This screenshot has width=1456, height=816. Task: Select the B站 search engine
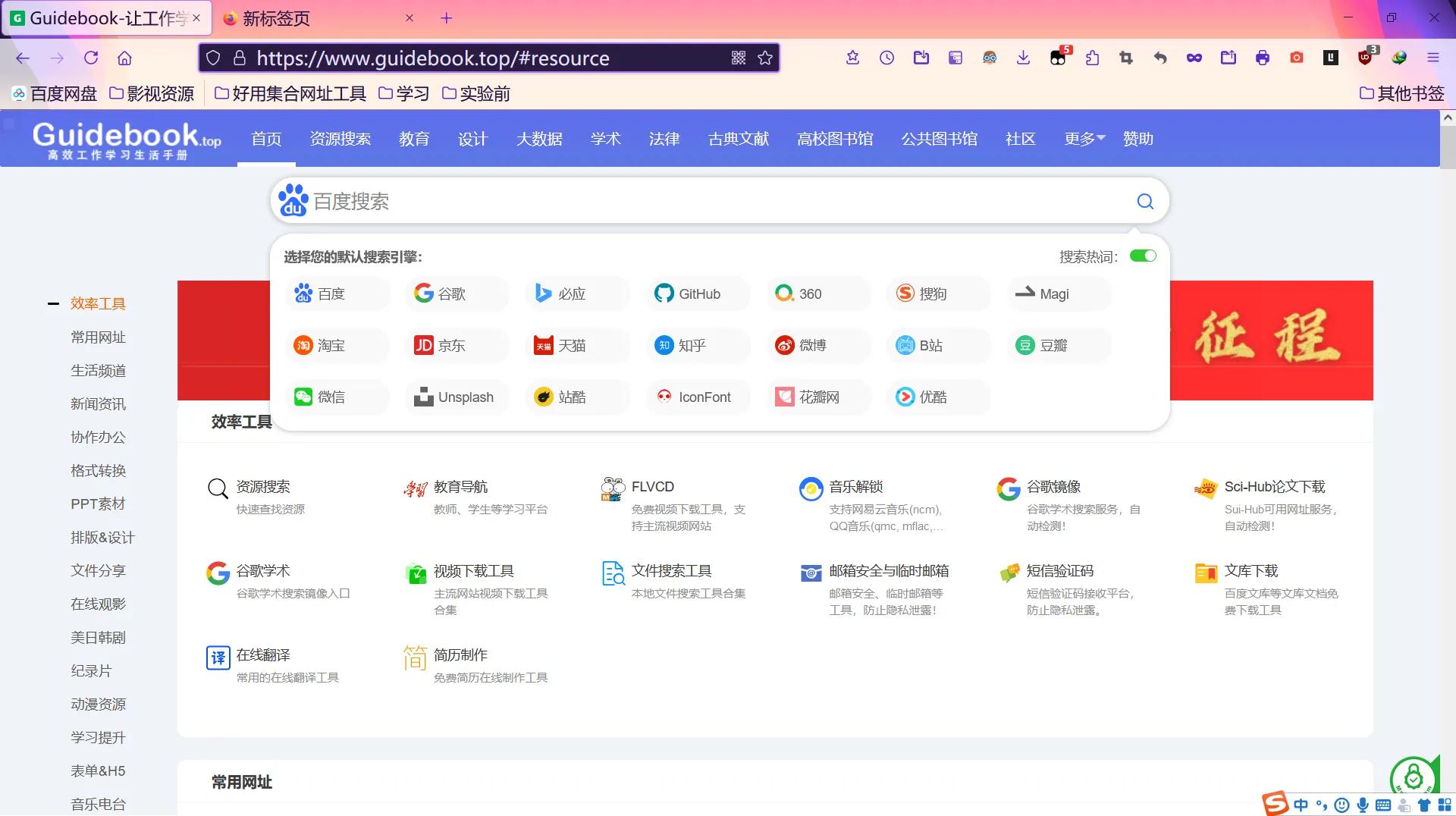937,345
